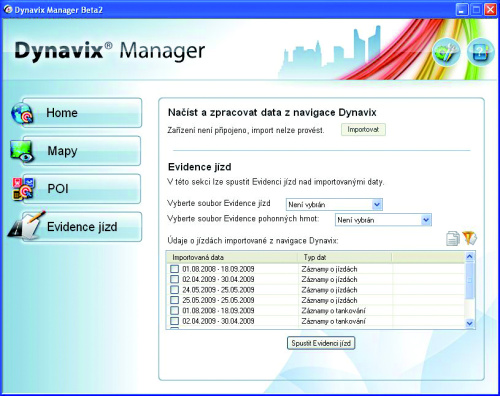This screenshot has width=500, height=396.
Task: Click Spustit Evidenci jízd button
Action: pyautogui.click(x=321, y=343)
